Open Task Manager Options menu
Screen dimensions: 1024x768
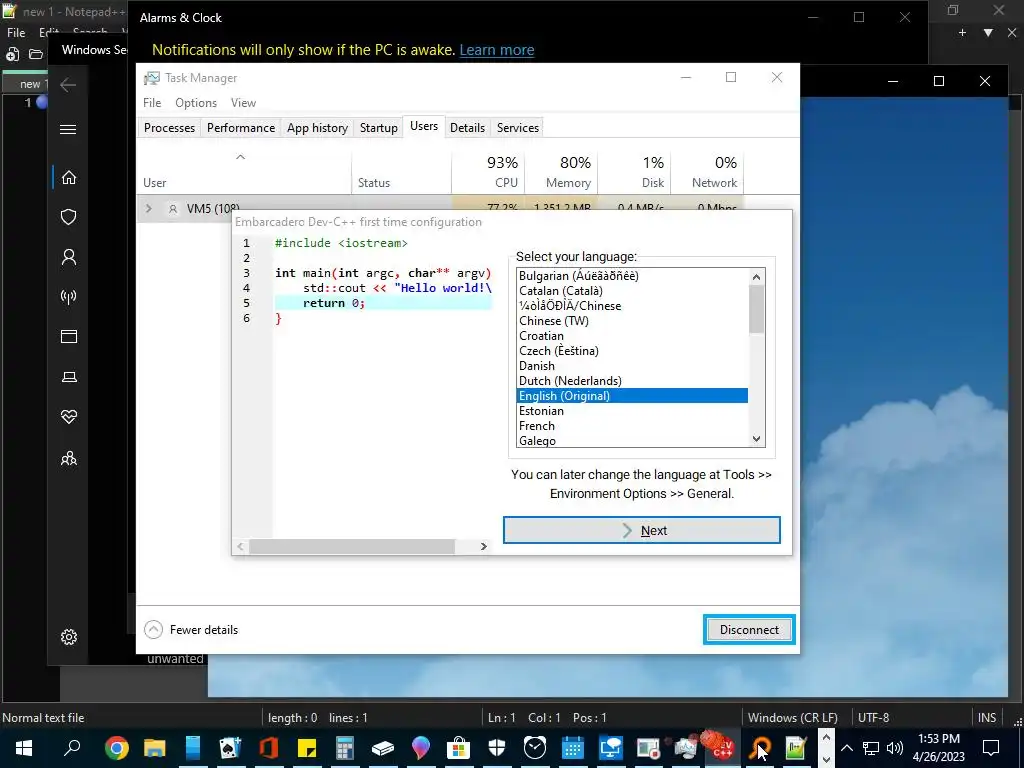click(x=196, y=103)
